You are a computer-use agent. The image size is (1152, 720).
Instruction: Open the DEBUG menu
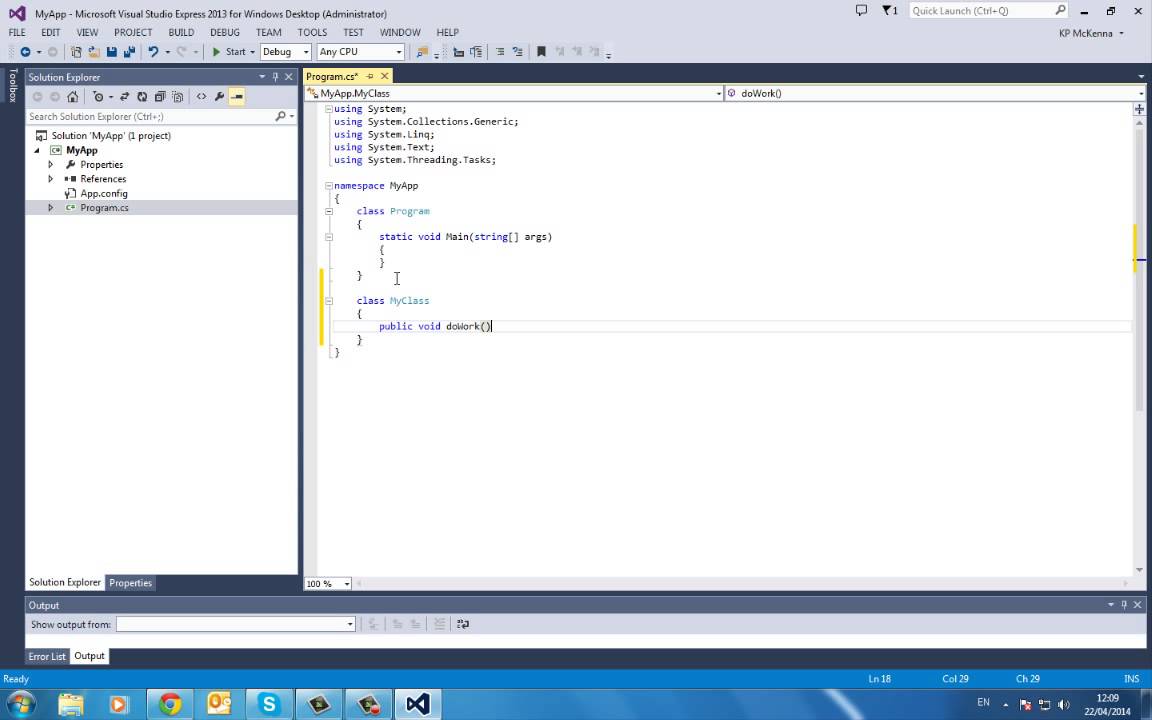(225, 32)
